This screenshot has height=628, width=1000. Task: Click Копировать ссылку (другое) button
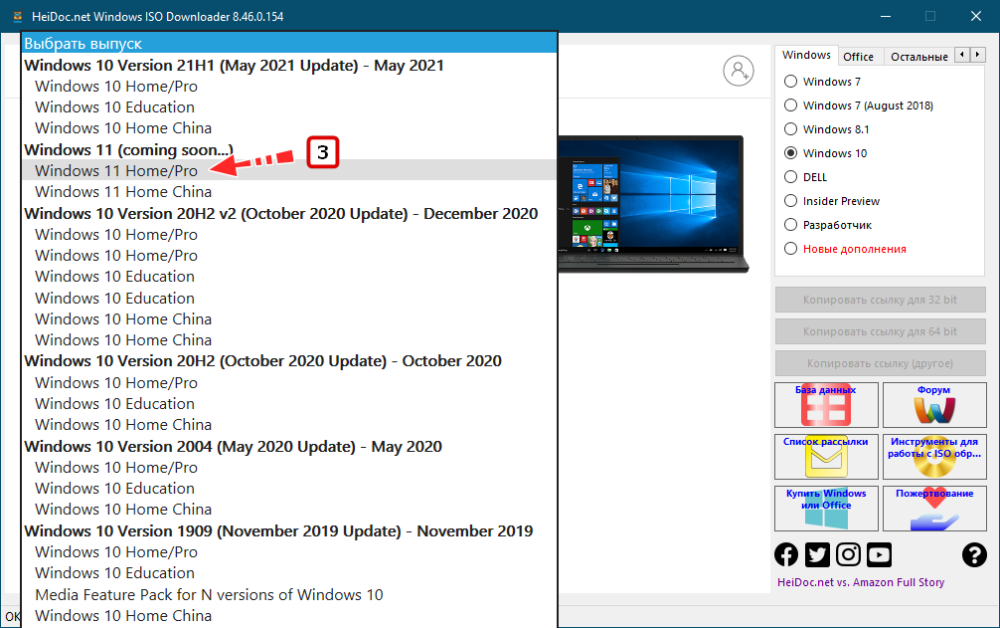[x=880, y=363]
